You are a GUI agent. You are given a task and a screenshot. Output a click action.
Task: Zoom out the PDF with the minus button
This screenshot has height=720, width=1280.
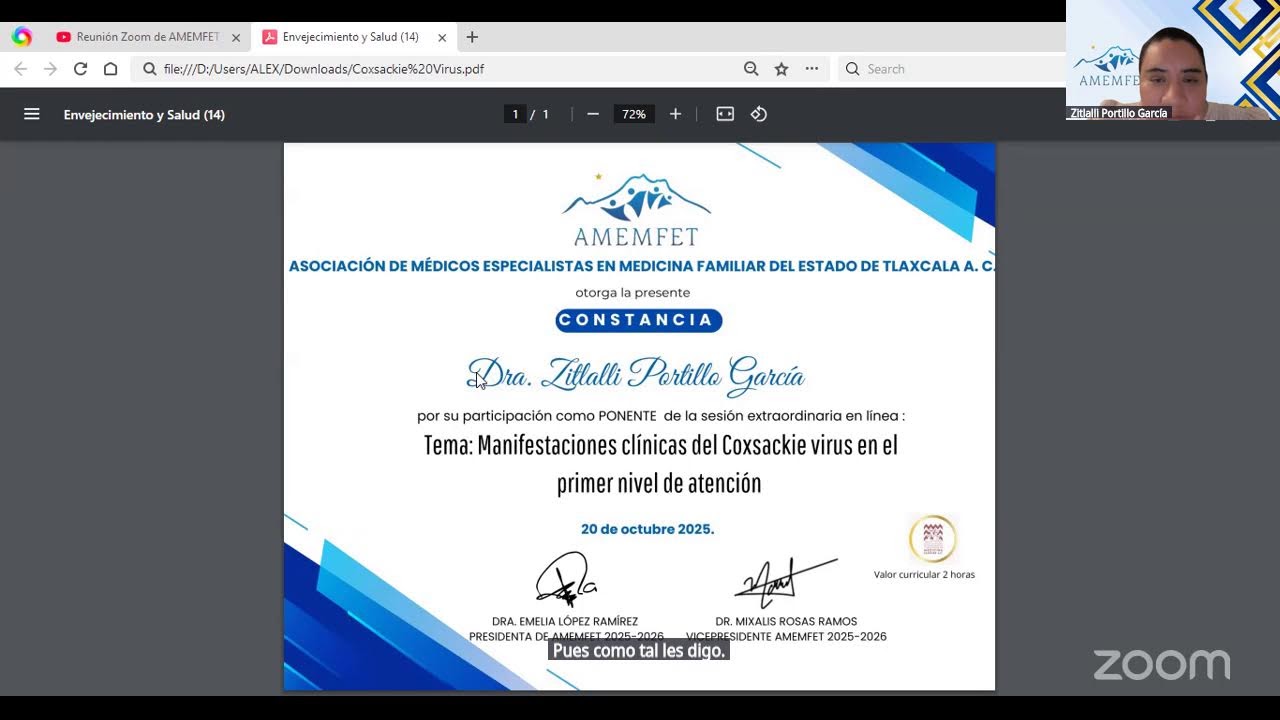[x=592, y=114]
